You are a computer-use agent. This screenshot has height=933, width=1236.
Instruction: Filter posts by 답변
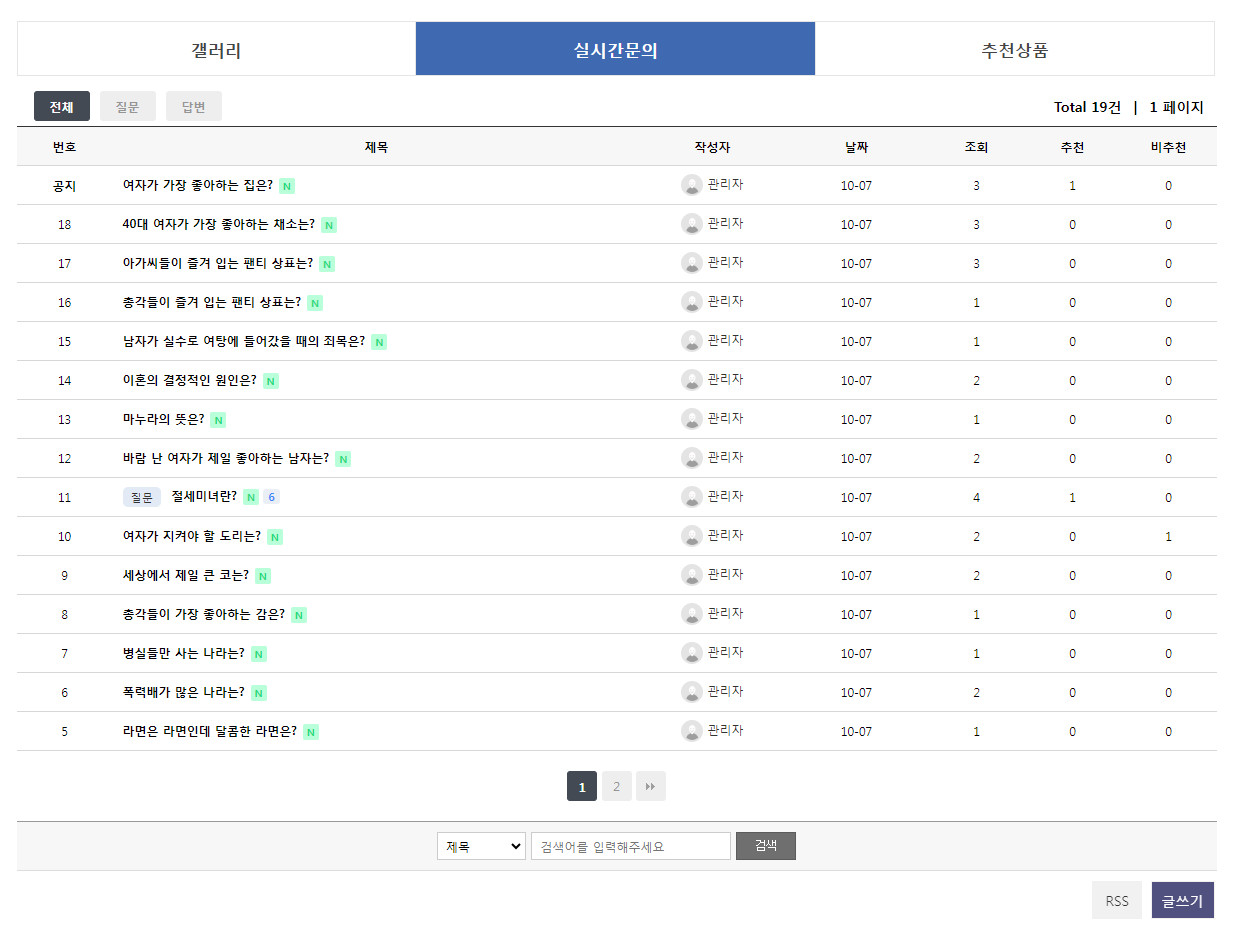pos(194,107)
